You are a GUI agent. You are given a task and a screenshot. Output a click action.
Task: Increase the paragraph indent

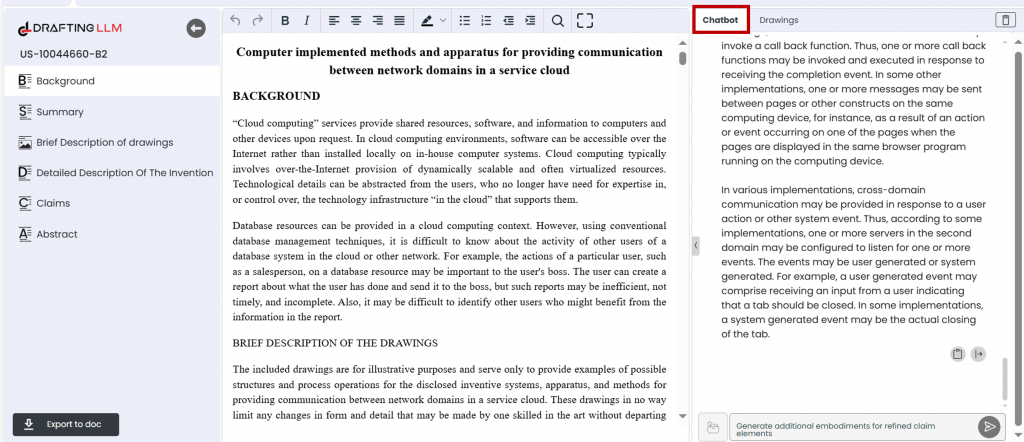pyautogui.click(x=530, y=21)
